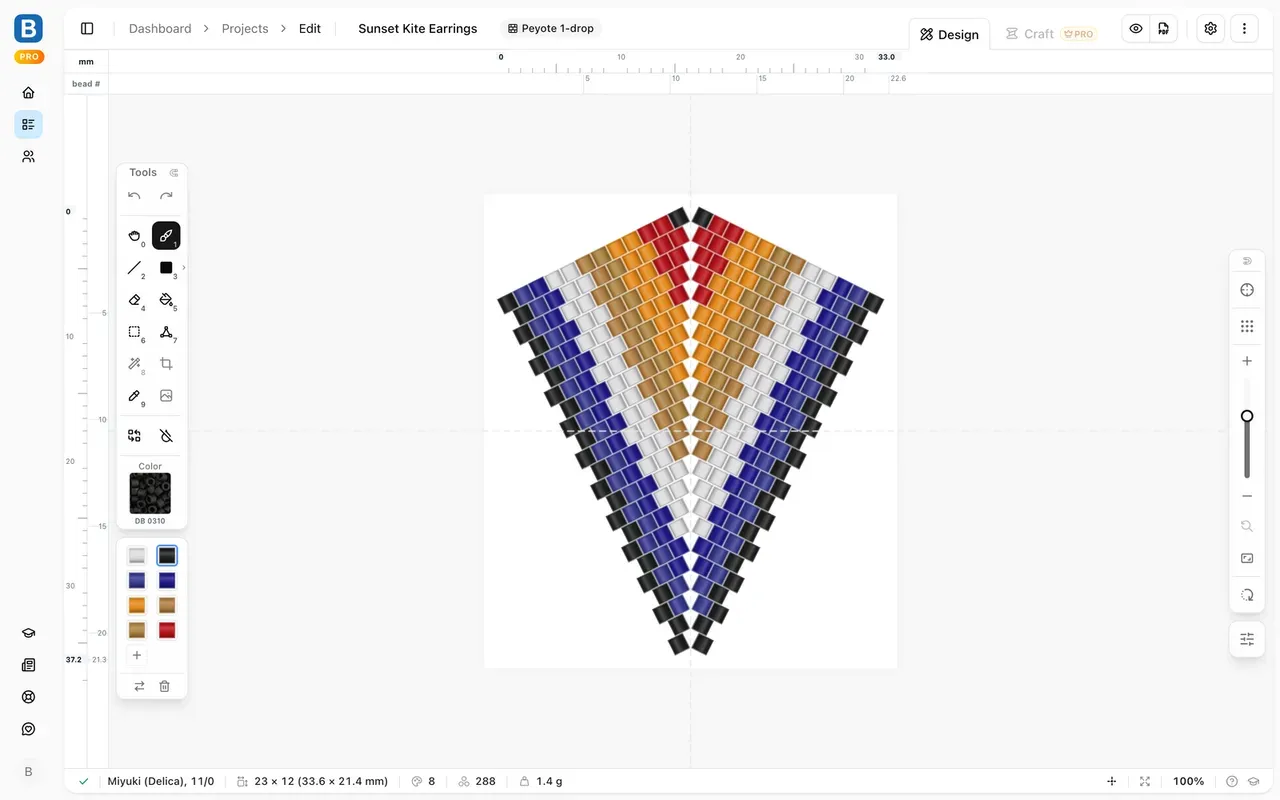Image resolution: width=1280 pixels, height=800 pixels.
Task: Open the three-dot more options menu
Action: 1244,29
